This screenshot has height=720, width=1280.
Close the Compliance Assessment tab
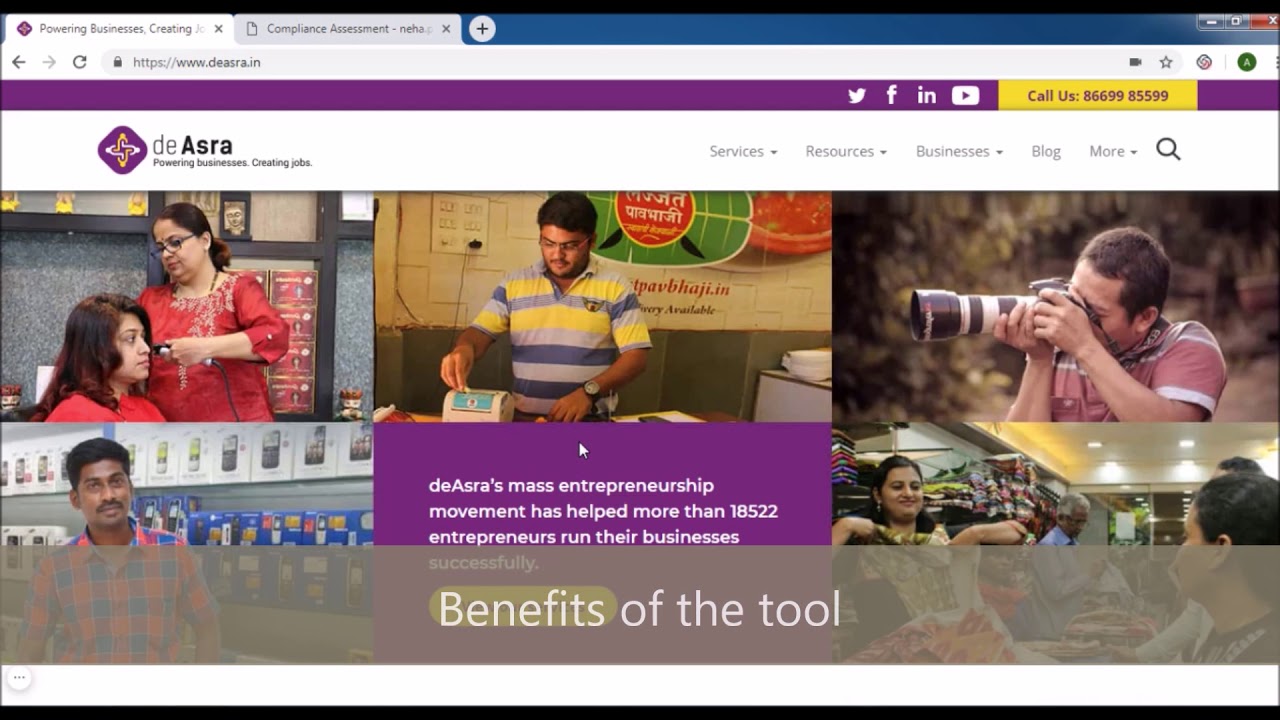pos(446,29)
